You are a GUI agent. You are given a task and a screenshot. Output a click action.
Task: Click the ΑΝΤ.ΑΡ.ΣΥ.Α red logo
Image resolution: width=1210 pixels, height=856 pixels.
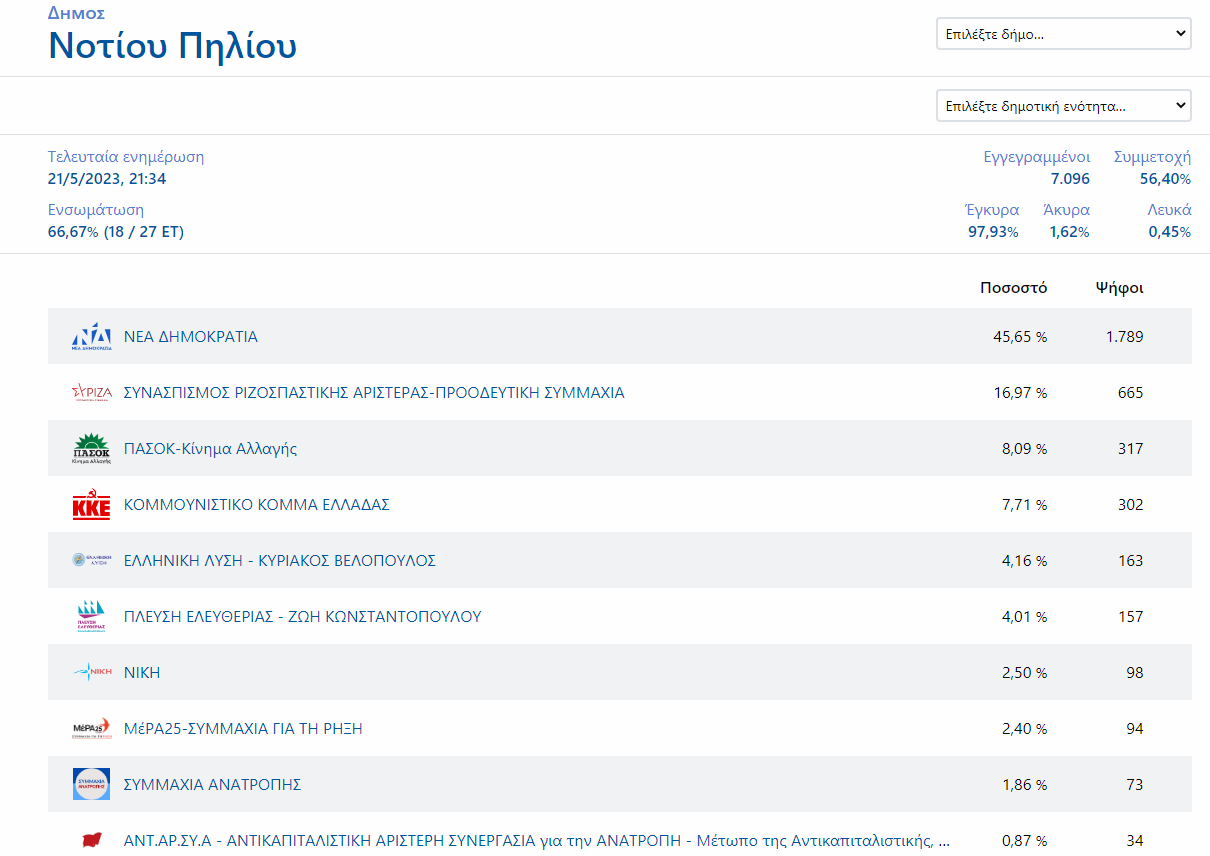(x=91, y=840)
